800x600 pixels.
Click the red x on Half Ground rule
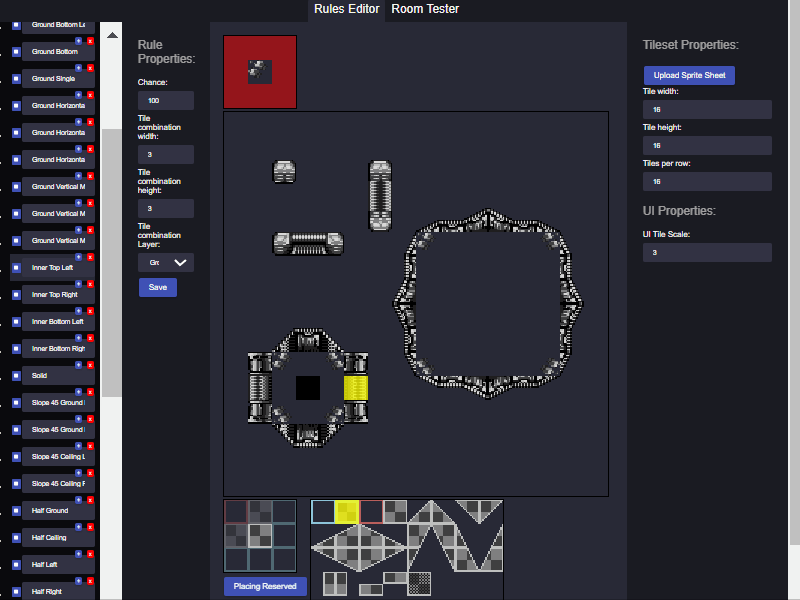[90, 500]
